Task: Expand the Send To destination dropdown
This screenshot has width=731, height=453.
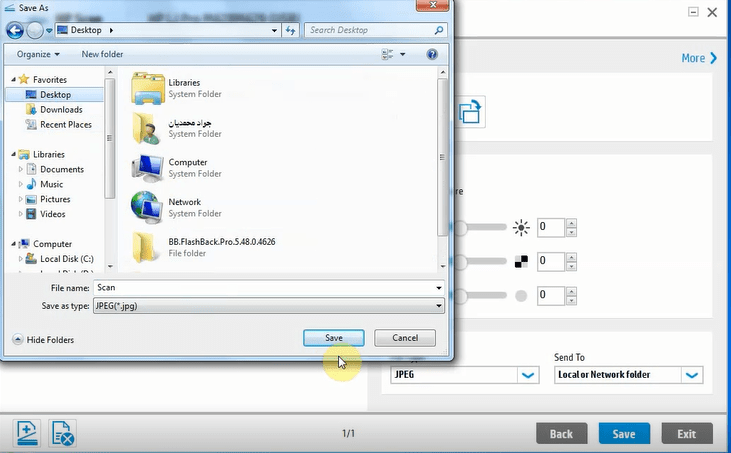Action: 692,375
